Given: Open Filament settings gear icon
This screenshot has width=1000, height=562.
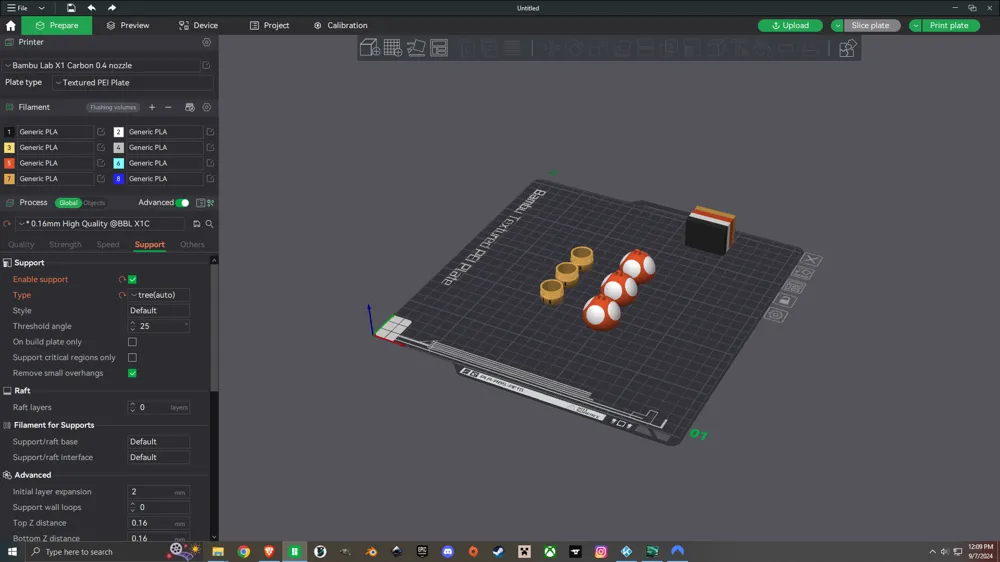Looking at the screenshot, I should coord(207,107).
